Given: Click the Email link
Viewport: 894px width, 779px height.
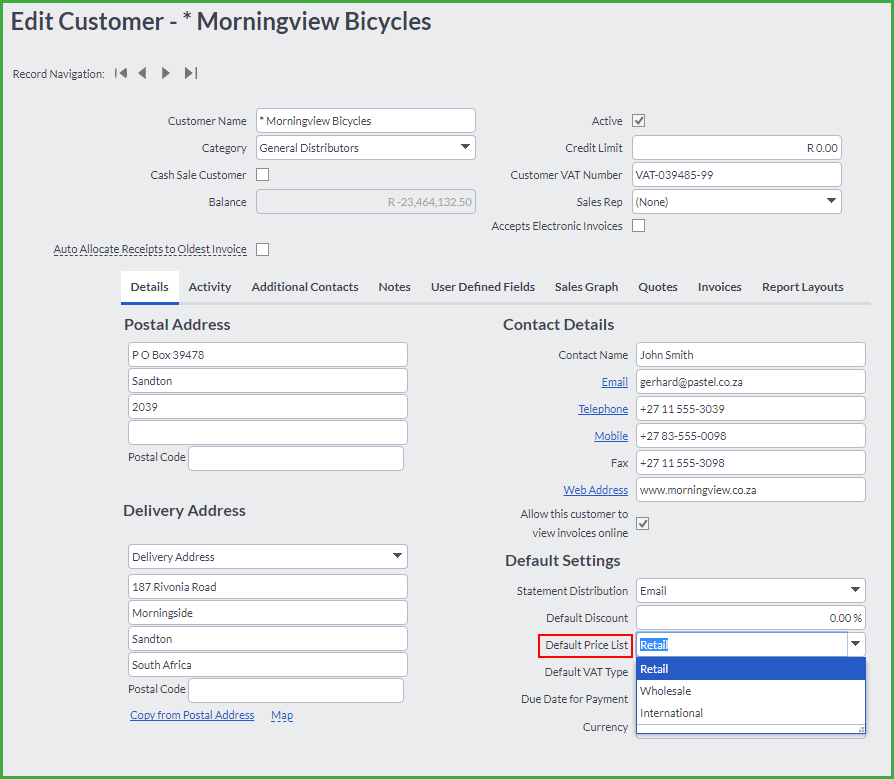Looking at the screenshot, I should click(615, 382).
